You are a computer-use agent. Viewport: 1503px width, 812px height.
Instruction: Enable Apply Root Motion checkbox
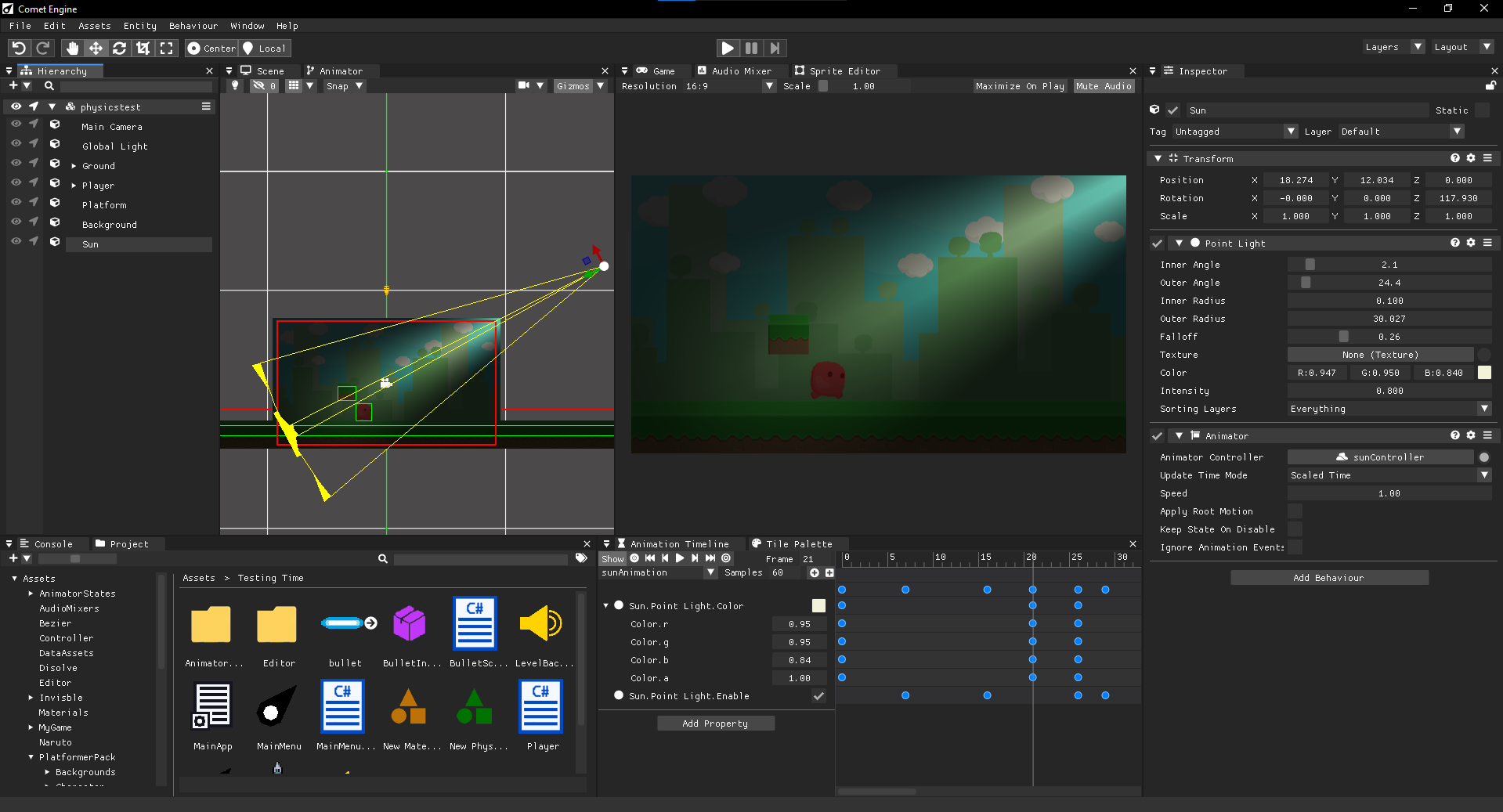pyautogui.click(x=1295, y=511)
